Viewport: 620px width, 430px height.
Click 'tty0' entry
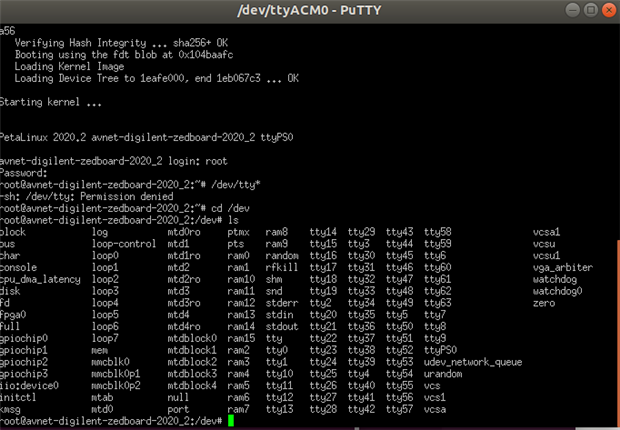277,350
